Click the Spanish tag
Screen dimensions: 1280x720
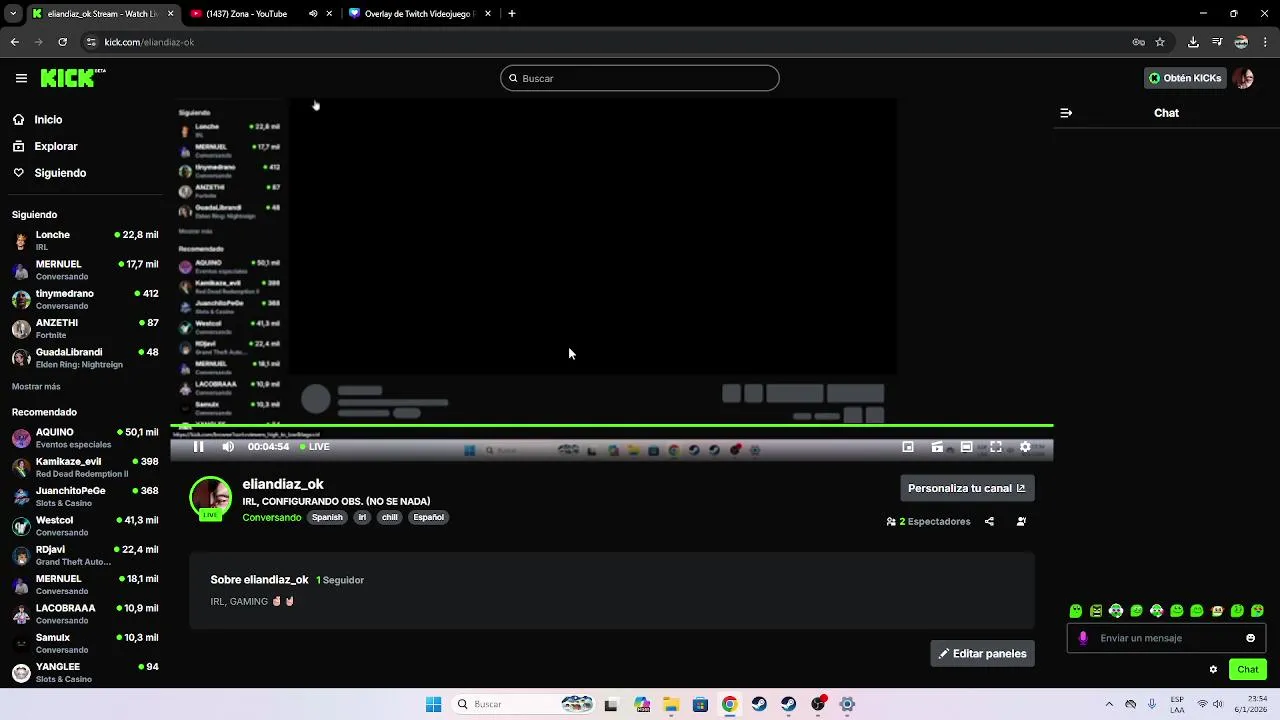327,517
